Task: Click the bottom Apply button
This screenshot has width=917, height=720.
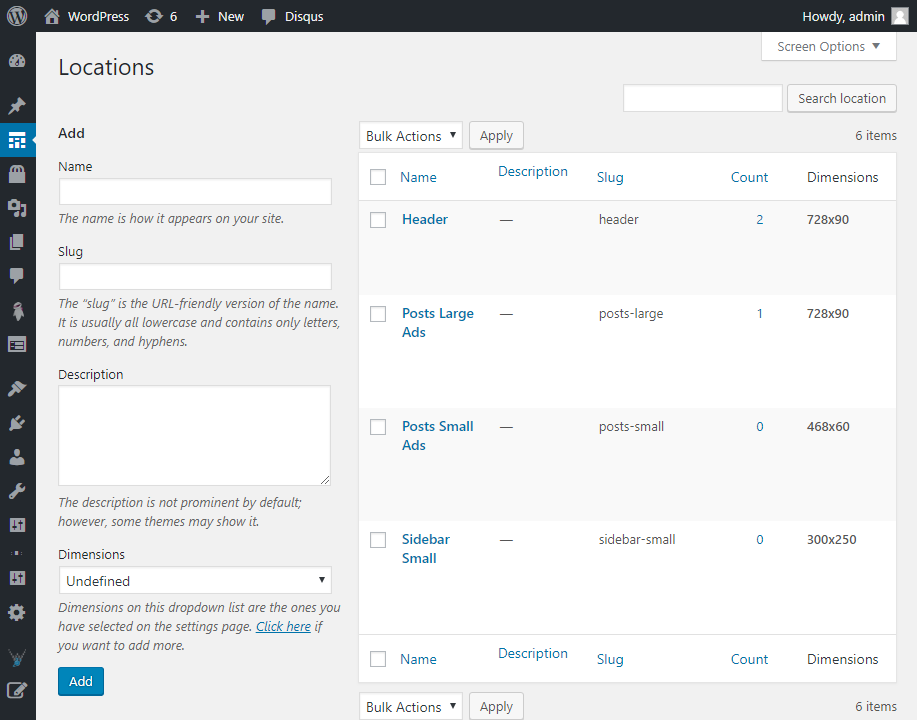Action: pyautogui.click(x=496, y=707)
